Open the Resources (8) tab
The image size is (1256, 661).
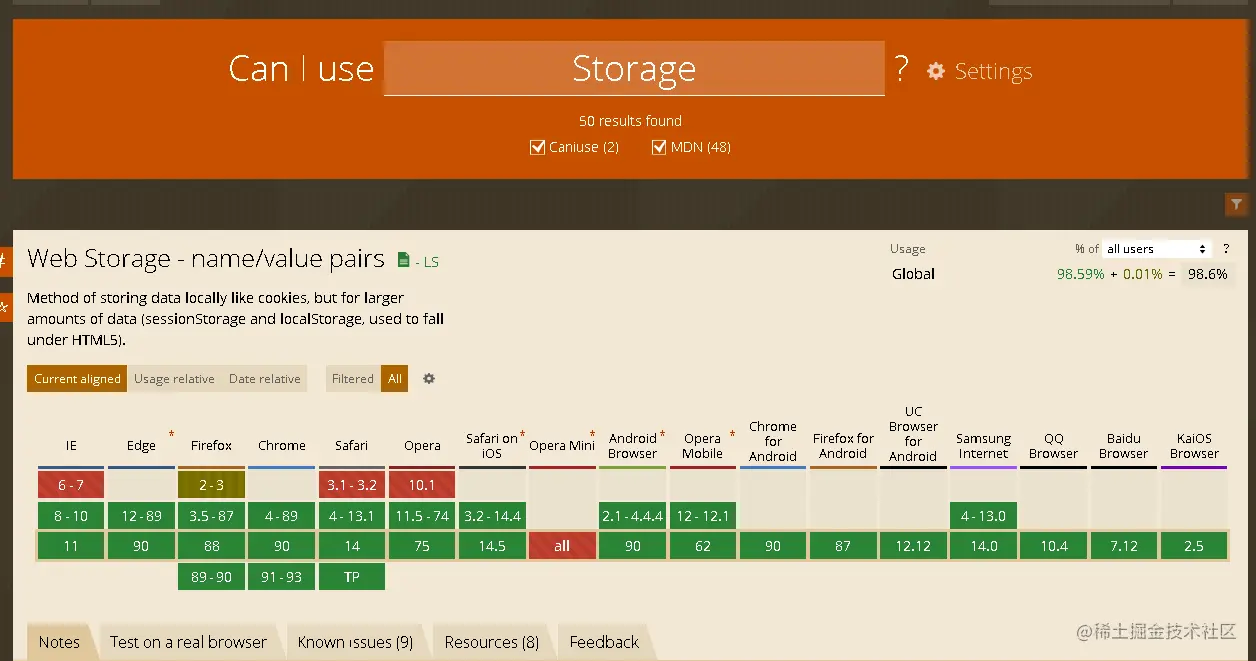tap(491, 642)
